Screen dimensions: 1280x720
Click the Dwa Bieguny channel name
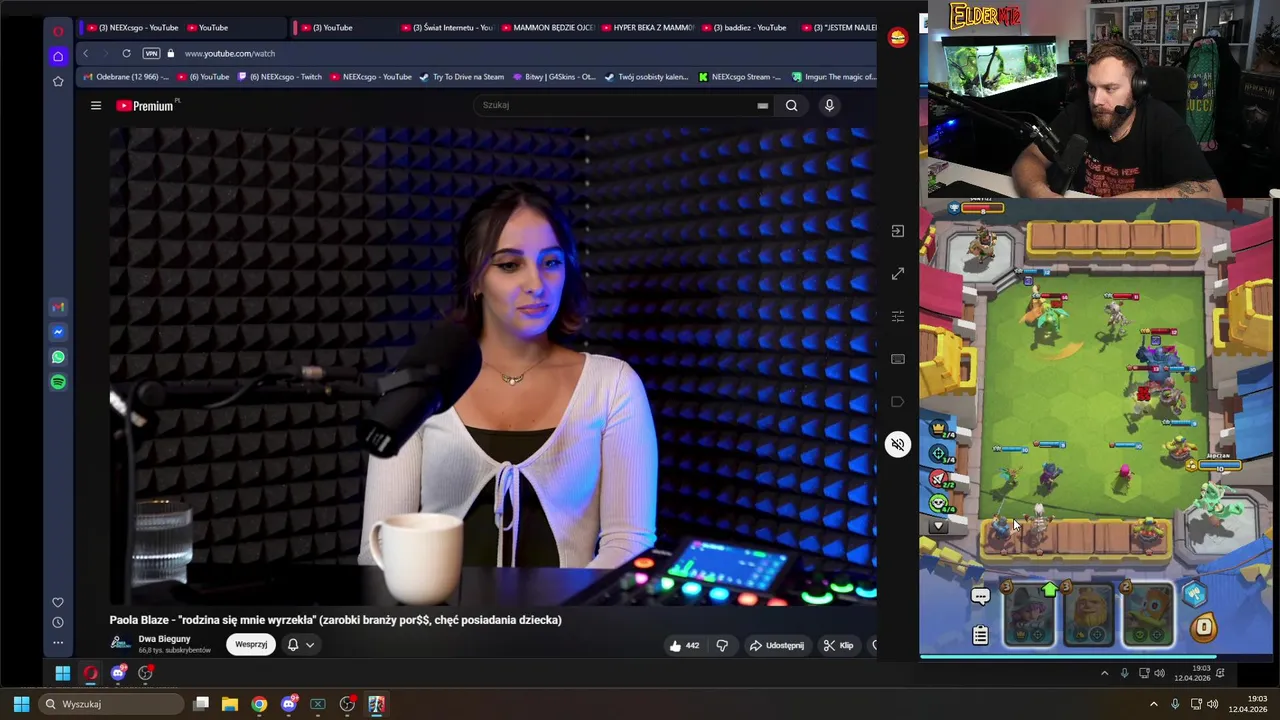click(x=164, y=639)
